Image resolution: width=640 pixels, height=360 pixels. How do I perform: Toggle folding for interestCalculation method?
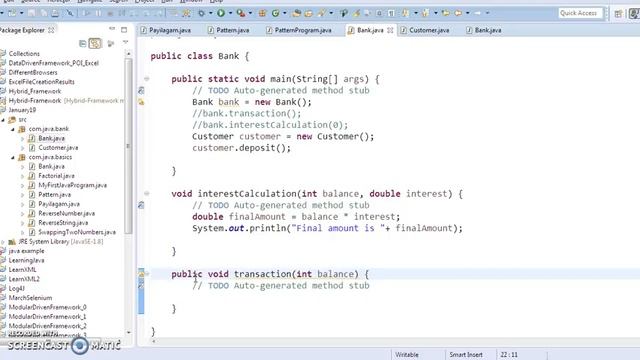click(x=147, y=193)
